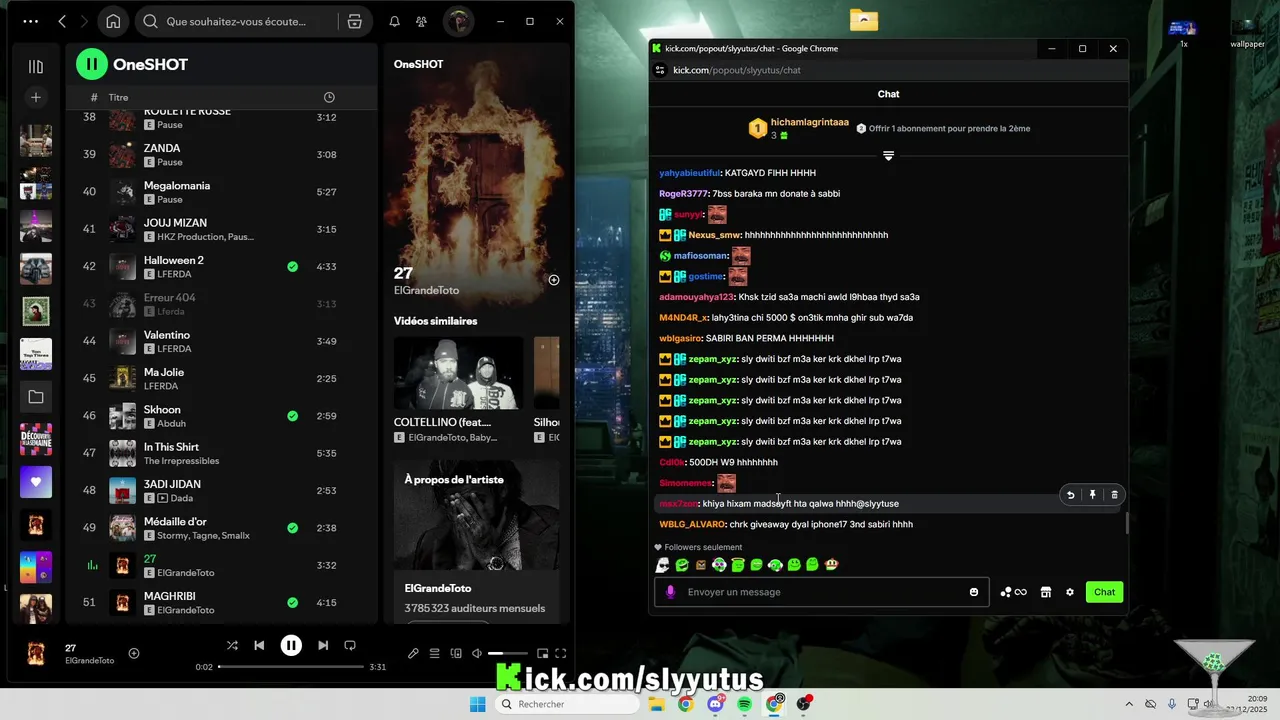Pause playback in the bottom player bar

coord(291,646)
